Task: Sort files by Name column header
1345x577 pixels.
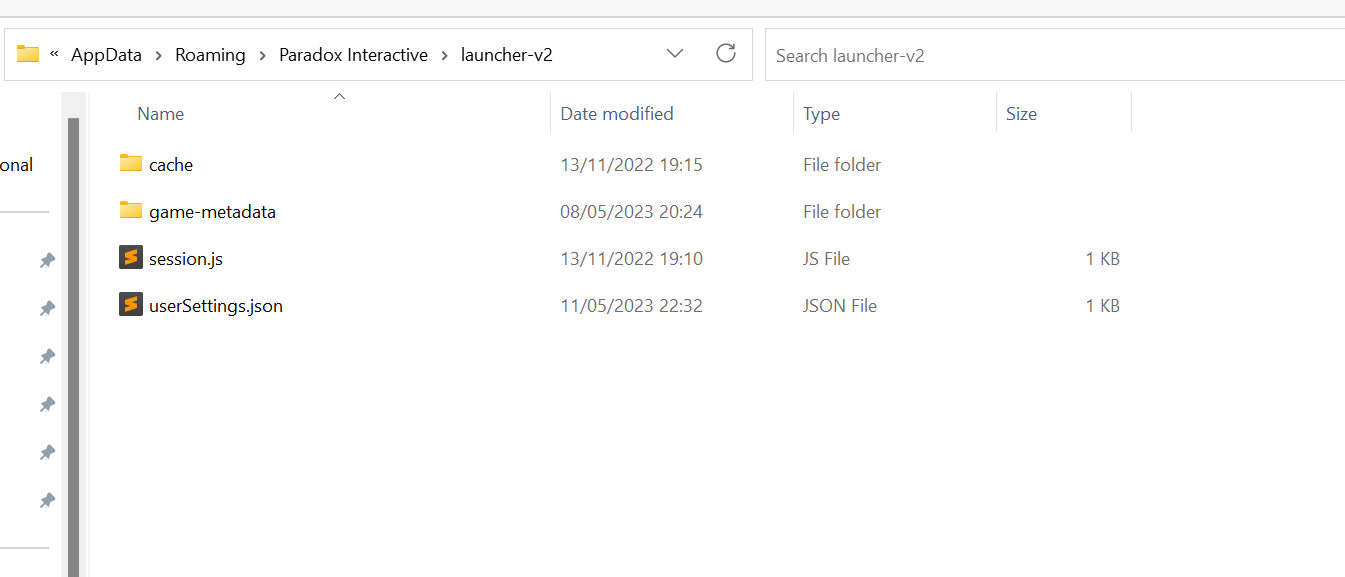Action: [x=161, y=114]
